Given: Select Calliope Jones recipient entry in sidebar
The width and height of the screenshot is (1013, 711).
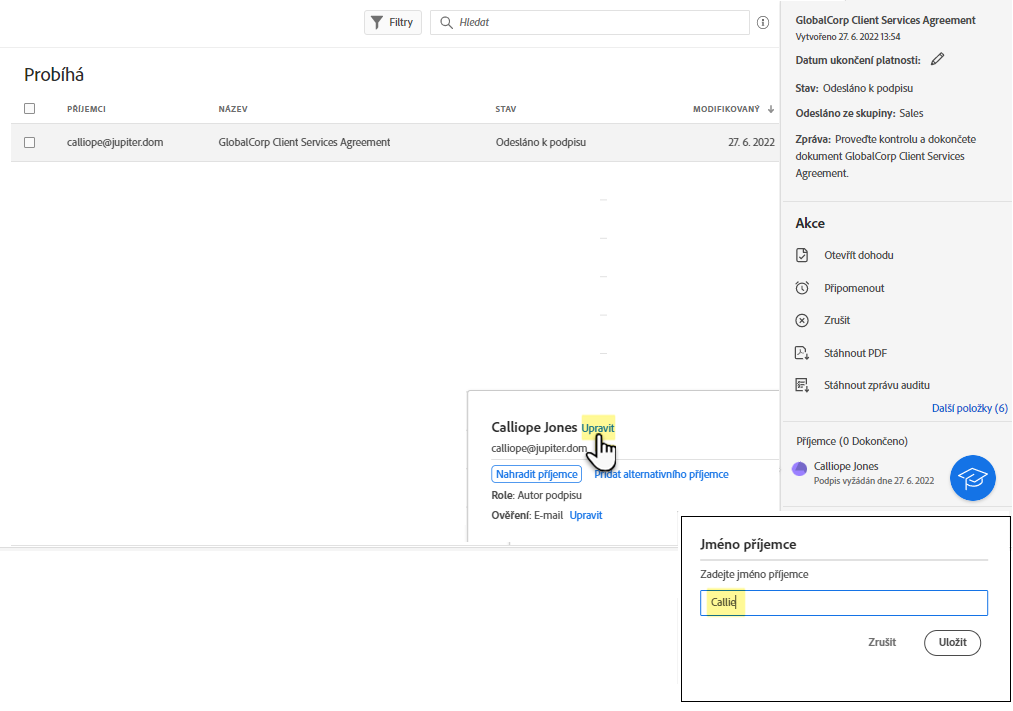Looking at the screenshot, I should (846, 467).
